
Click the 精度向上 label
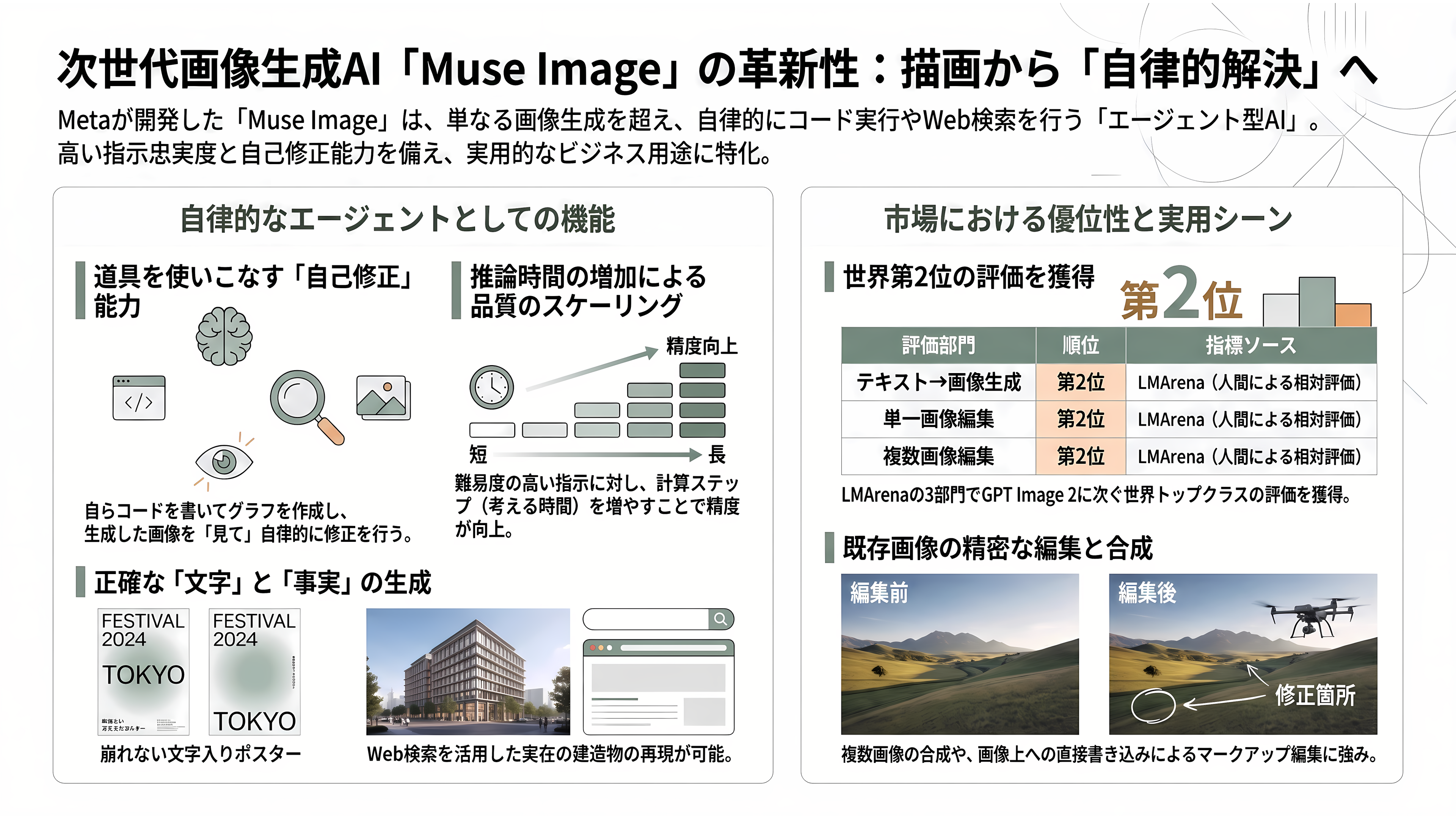[x=702, y=346]
